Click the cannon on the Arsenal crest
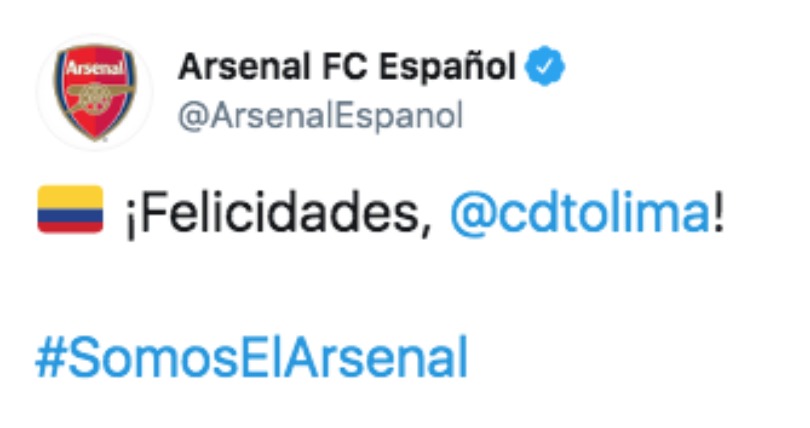The height and width of the screenshot is (428, 810). tap(94, 96)
